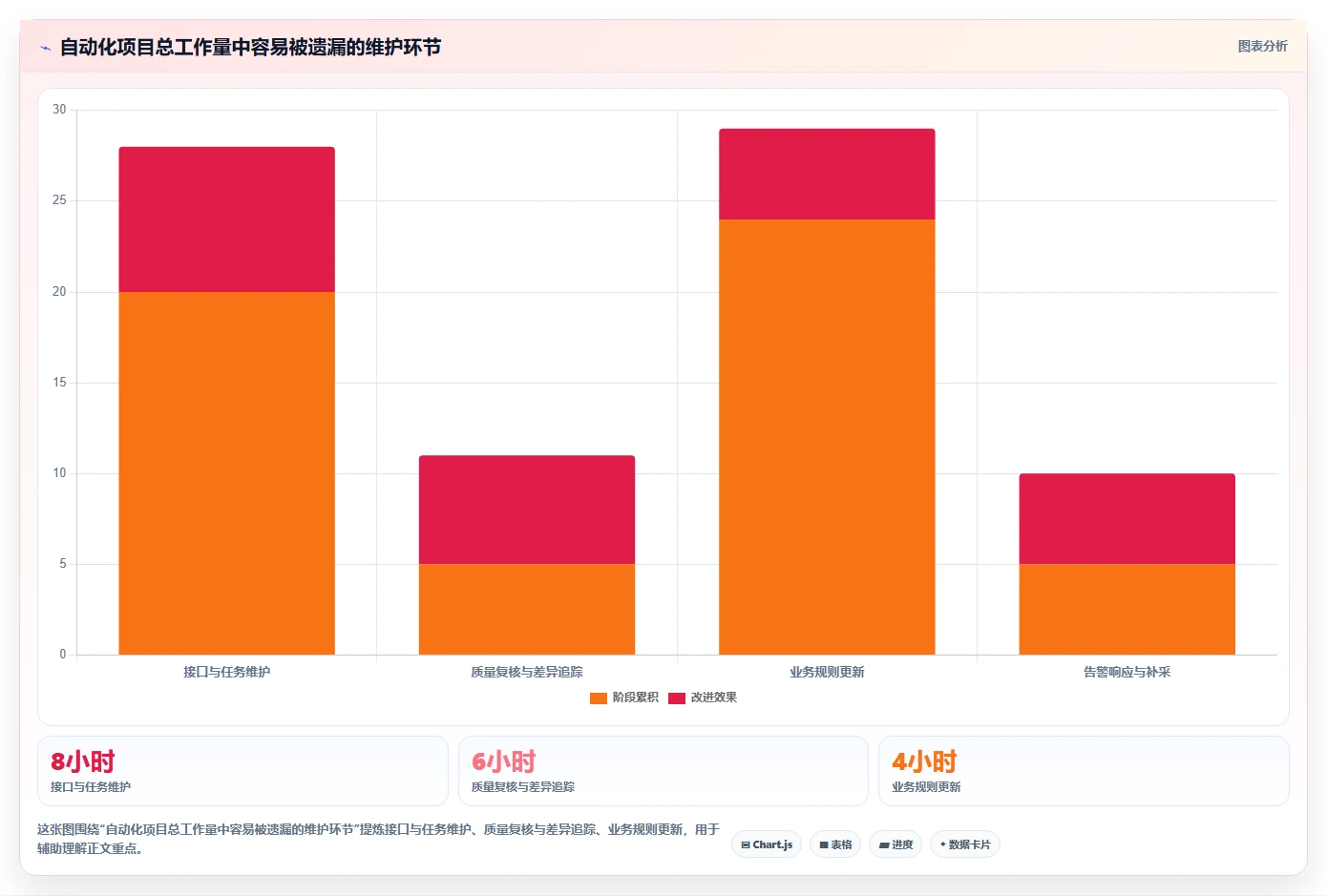Select the Chart.js tag chip
Screen dimensions: 1327x896
click(x=767, y=844)
